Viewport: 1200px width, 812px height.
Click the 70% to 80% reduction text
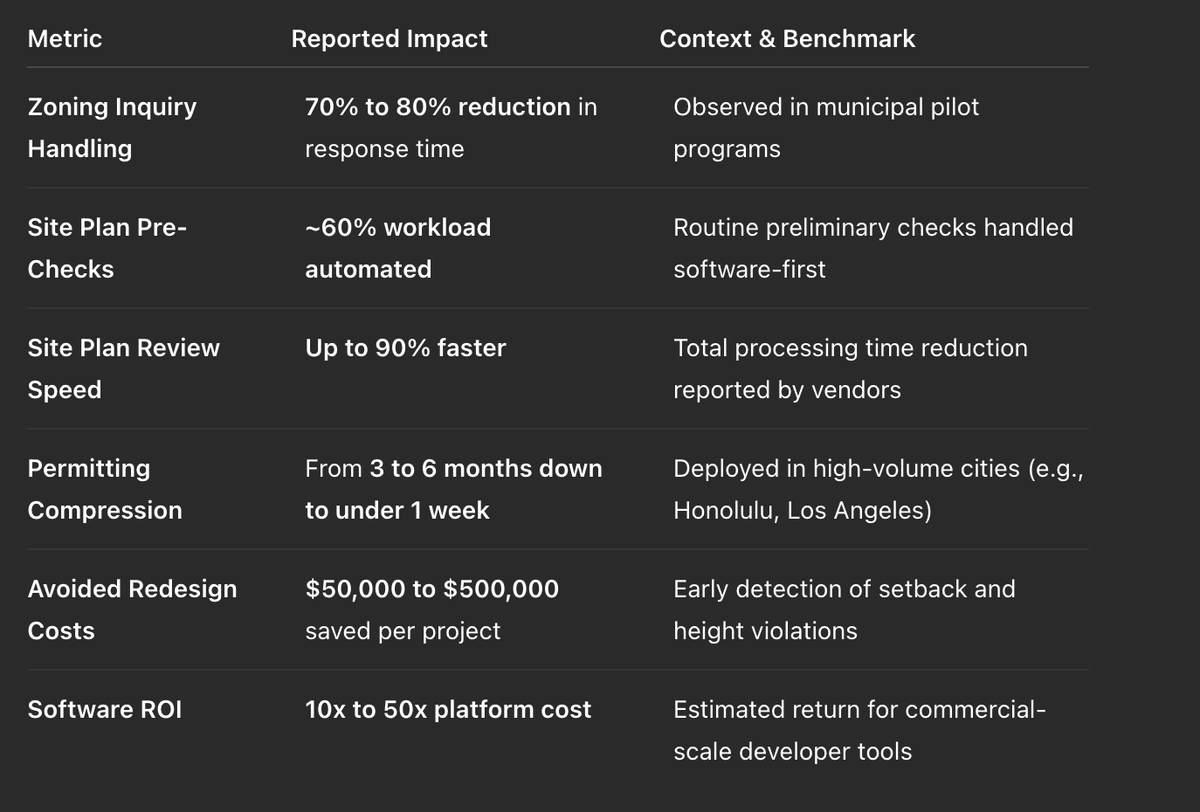coord(438,107)
